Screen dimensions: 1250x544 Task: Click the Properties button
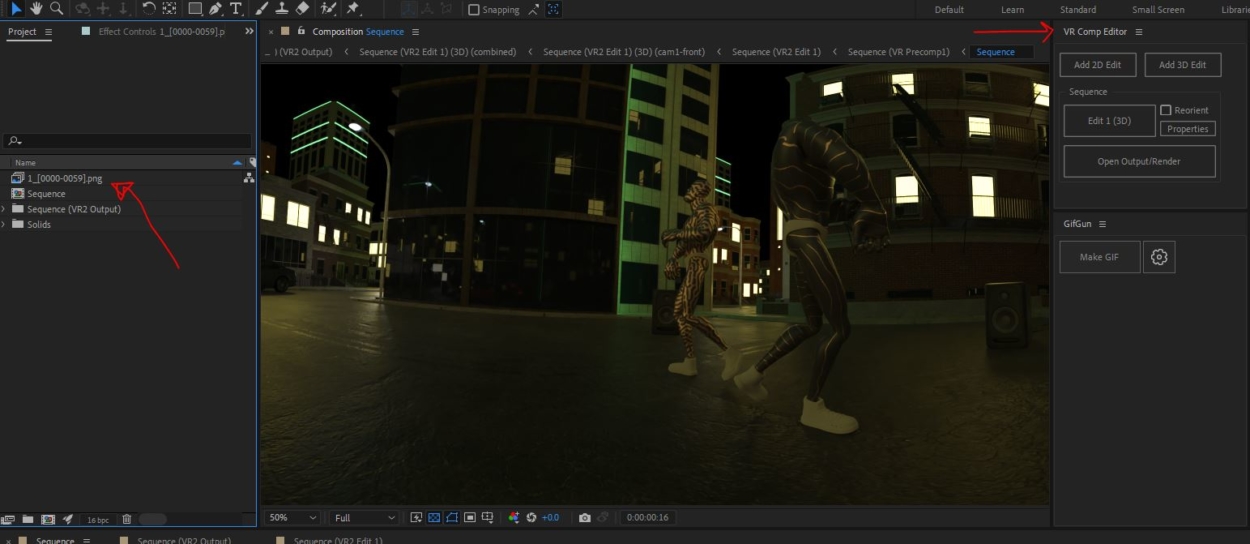point(1188,129)
